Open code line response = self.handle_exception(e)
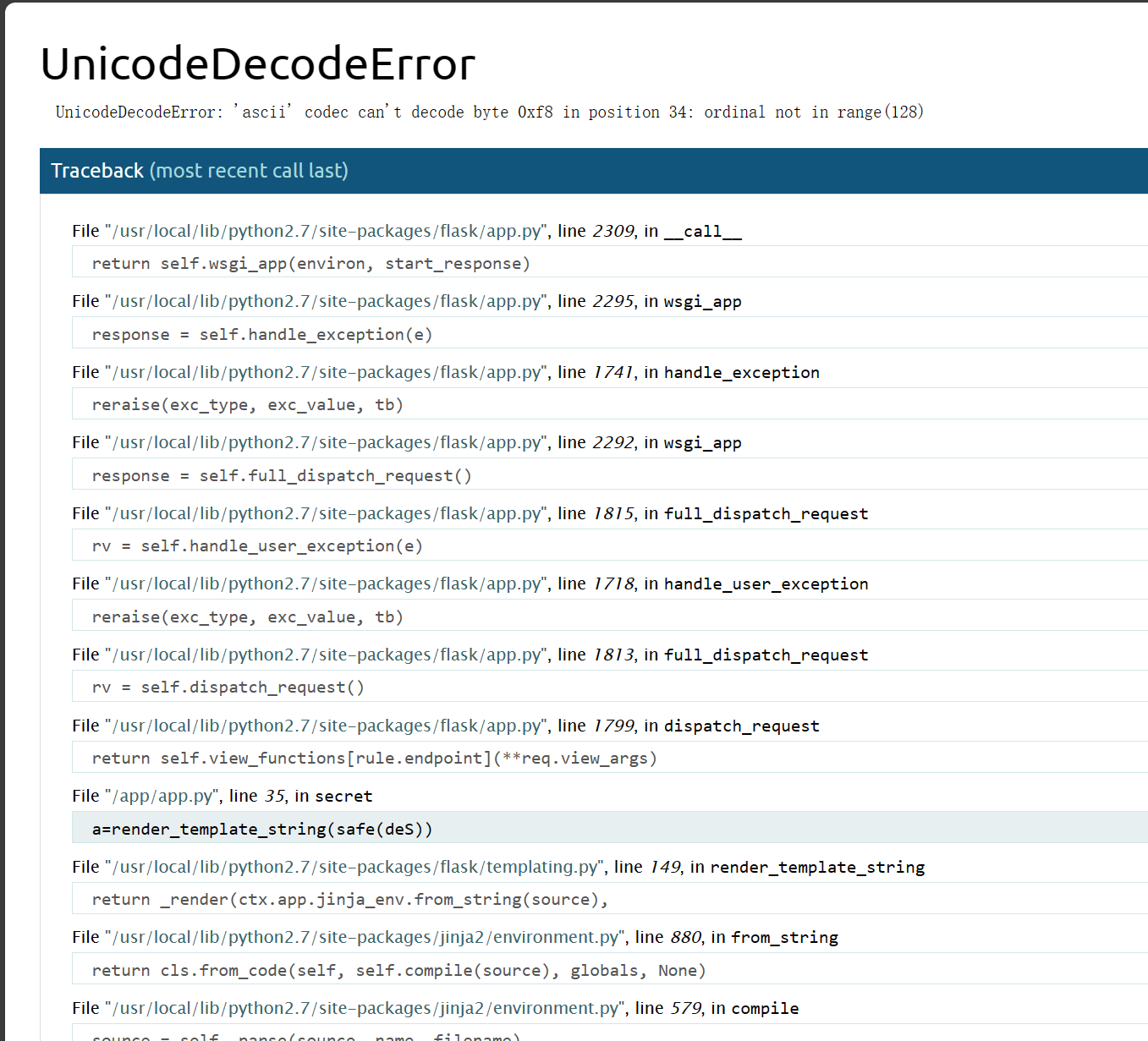The image size is (1148, 1041). point(610,334)
